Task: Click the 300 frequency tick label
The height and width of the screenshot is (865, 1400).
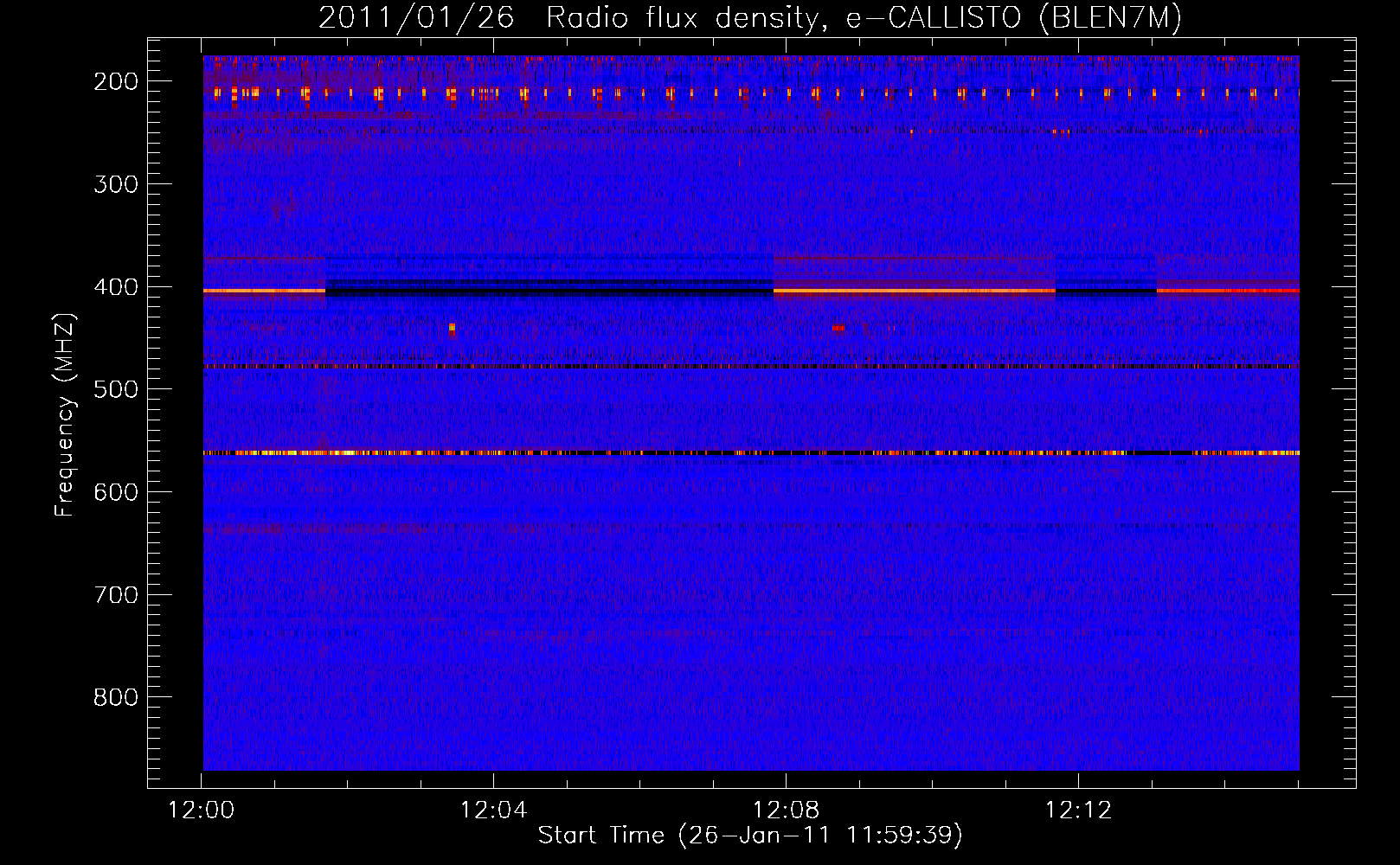Action: tap(115, 183)
